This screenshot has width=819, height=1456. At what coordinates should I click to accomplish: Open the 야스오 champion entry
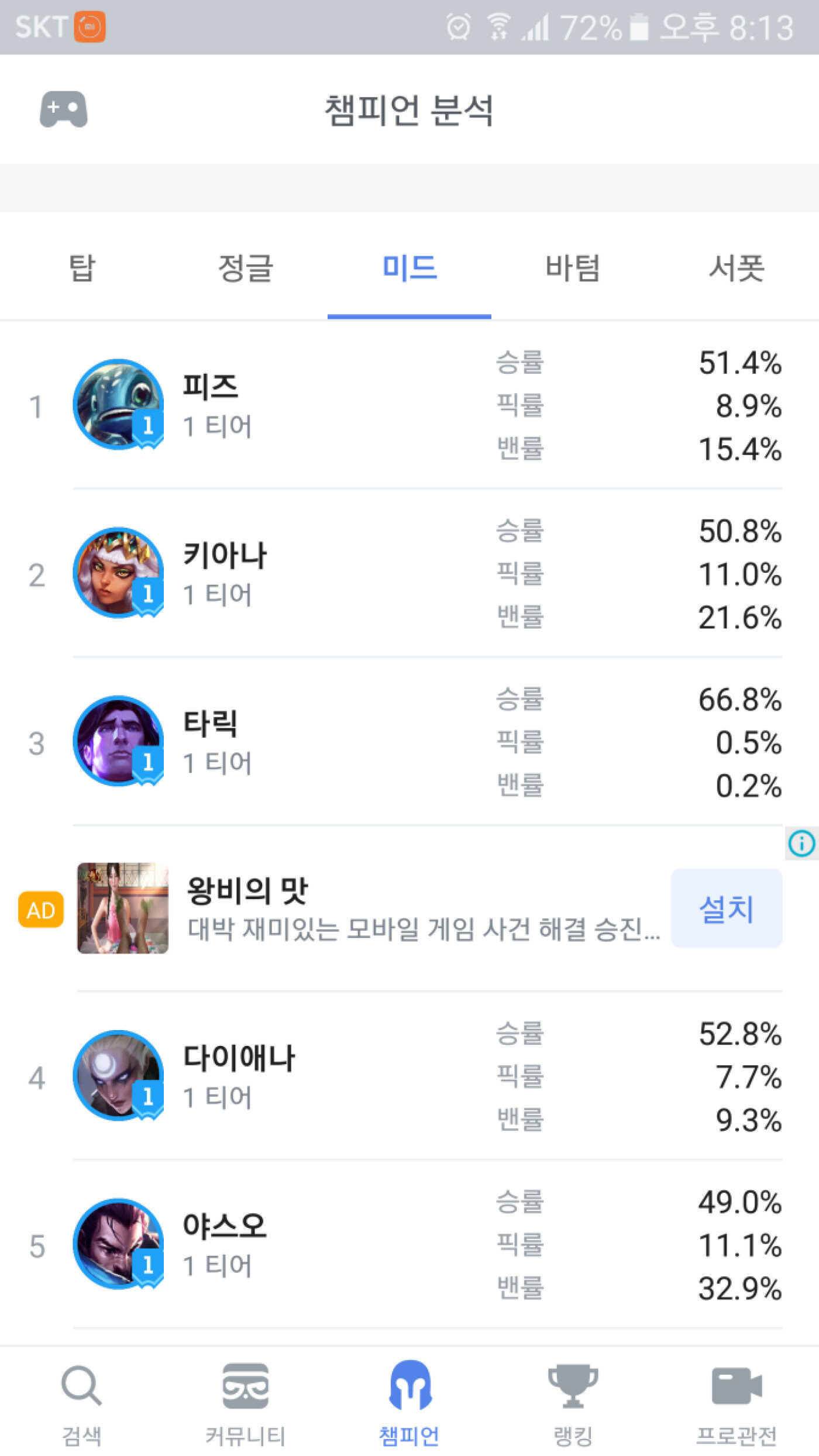[x=225, y=1226]
